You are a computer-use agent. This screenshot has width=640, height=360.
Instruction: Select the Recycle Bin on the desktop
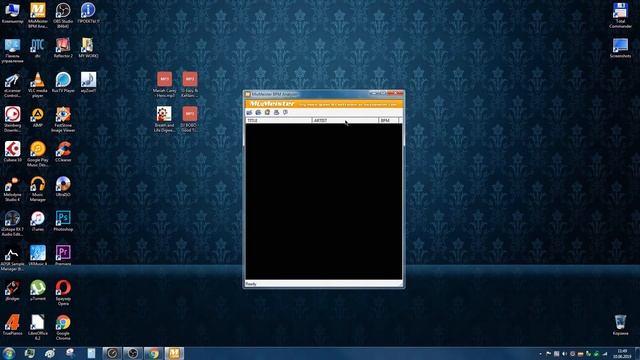pyautogui.click(x=620, y=325)
